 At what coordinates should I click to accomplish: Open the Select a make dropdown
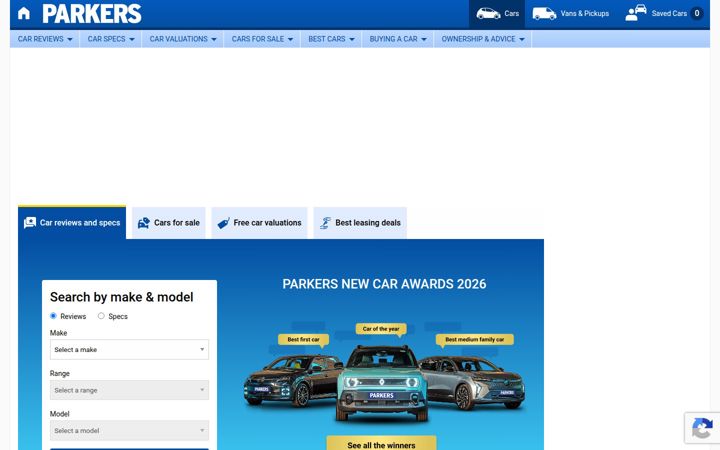coord(129,349)
